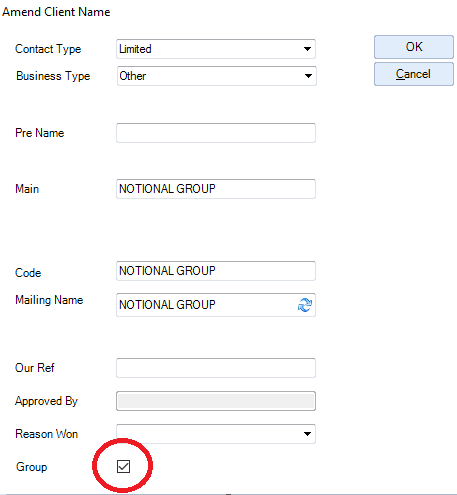This screenshot has width=457, height=495.
Task: Focus the Our Ref field
Action: pos(216,368)
